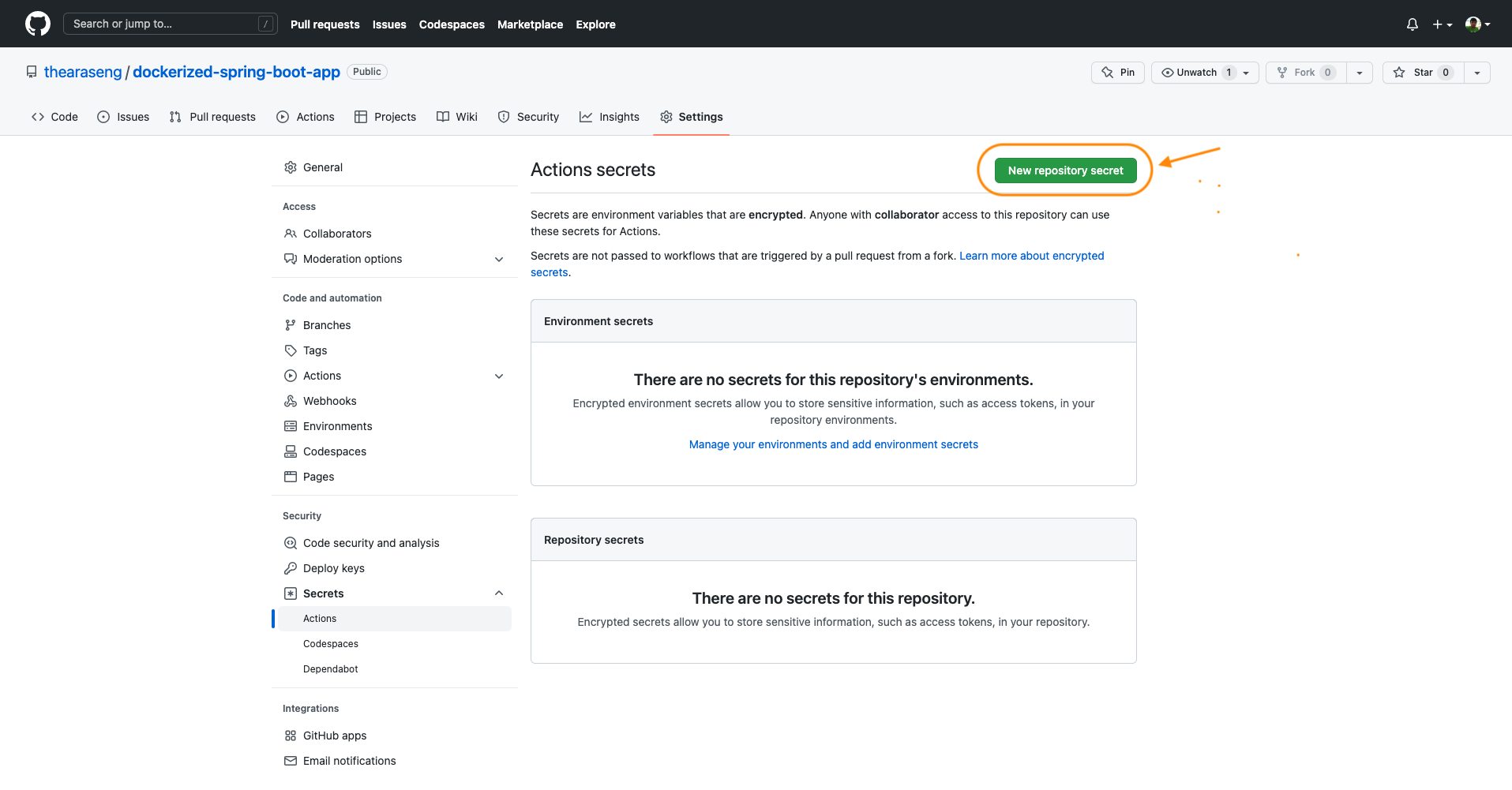
Task: Click the Tags label icon
Action: pyautogui.click(x=291, y=350)
